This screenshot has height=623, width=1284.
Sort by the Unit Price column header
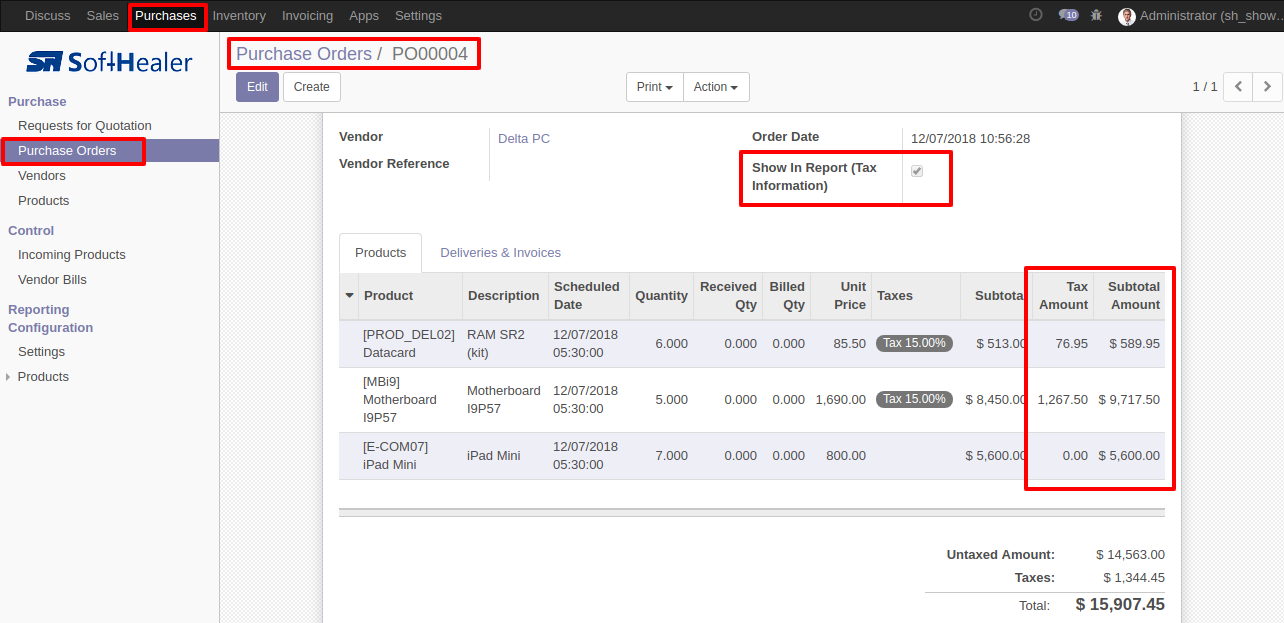tap(840, 296)
